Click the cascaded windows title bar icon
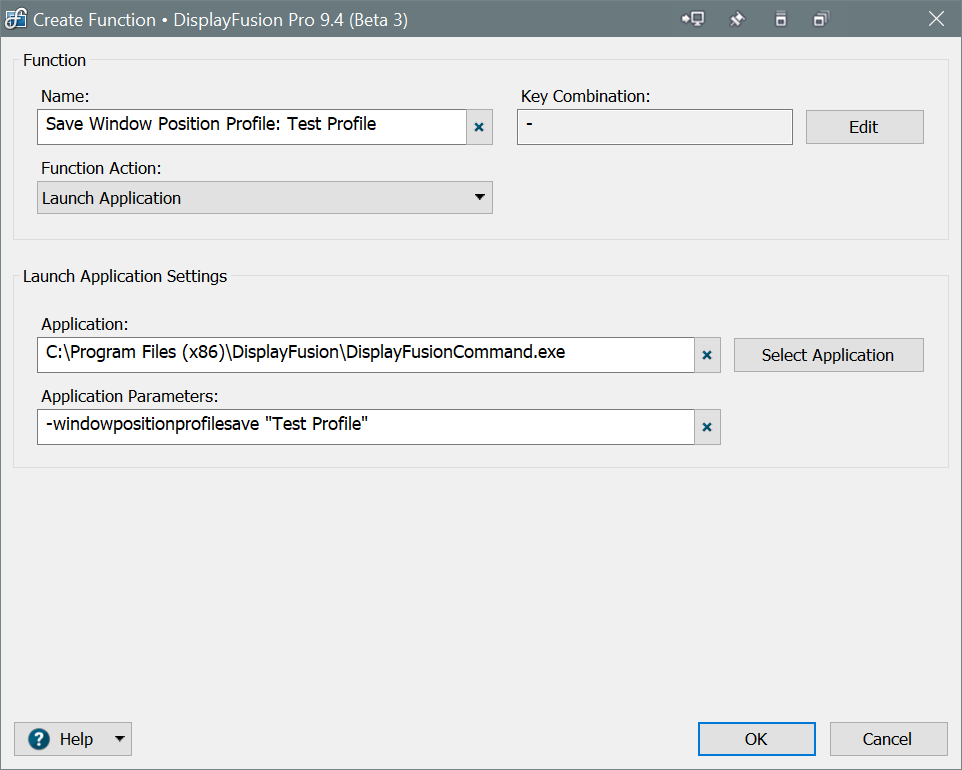The width and height of the screenshot is (962, 770). pyautogui.click(x=821, y=19)
